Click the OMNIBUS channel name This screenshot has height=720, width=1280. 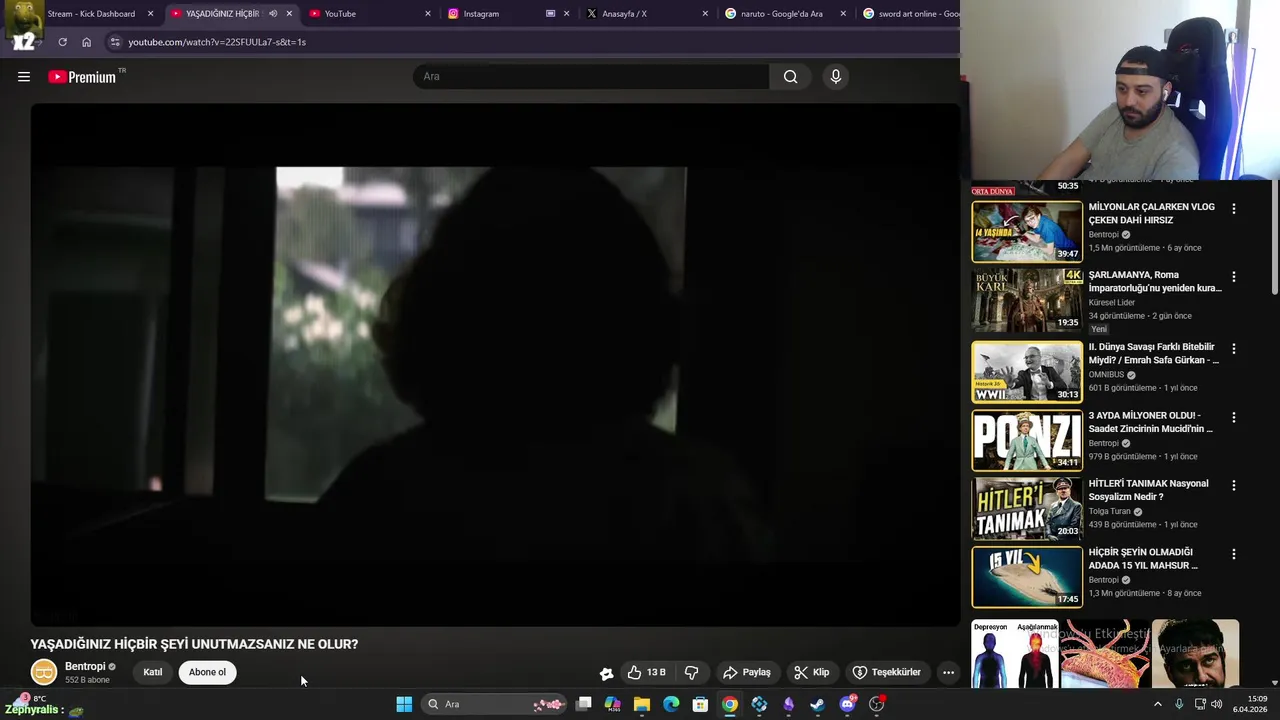(1106, 375)
